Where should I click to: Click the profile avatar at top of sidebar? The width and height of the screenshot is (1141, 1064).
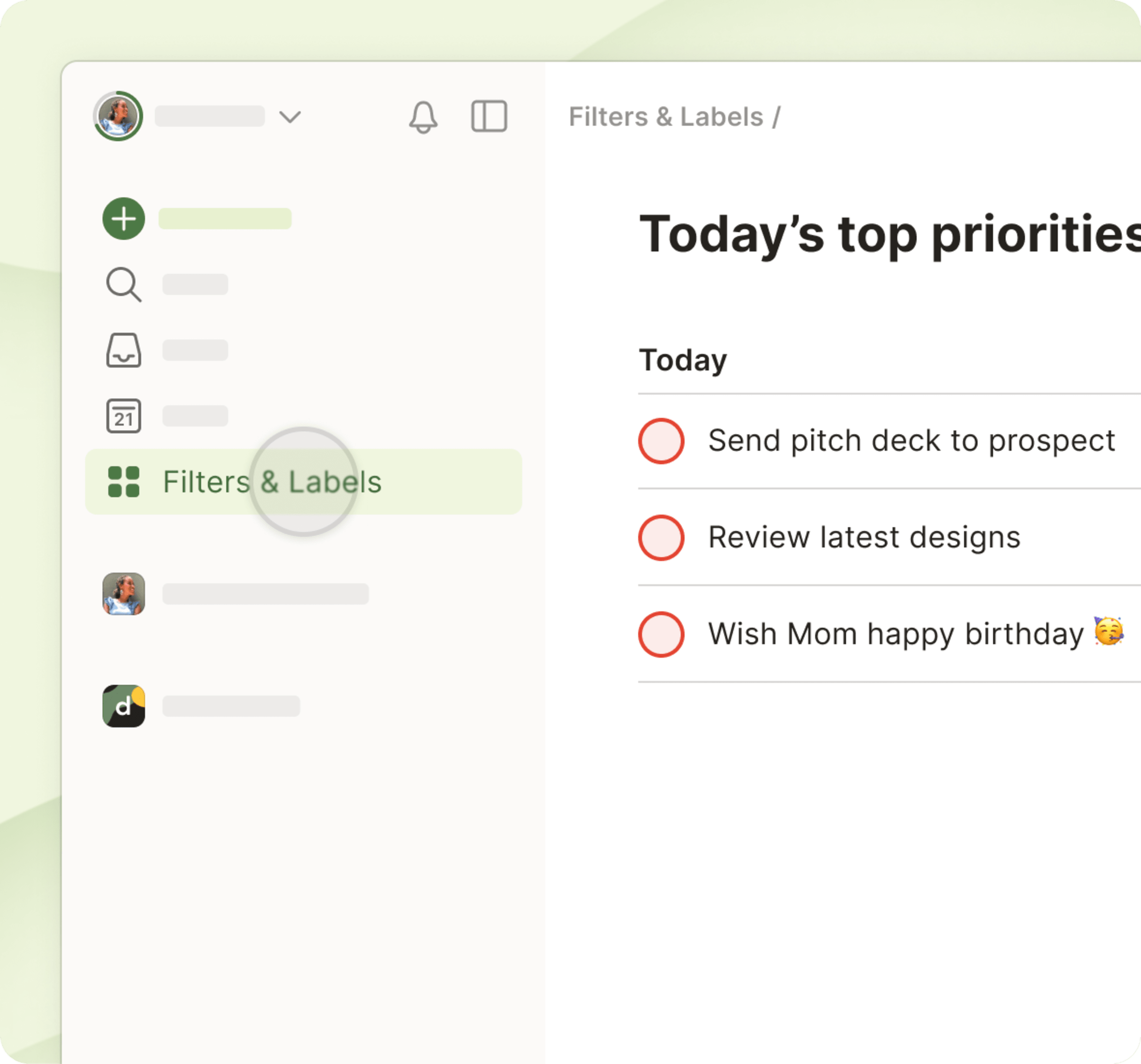118,116
